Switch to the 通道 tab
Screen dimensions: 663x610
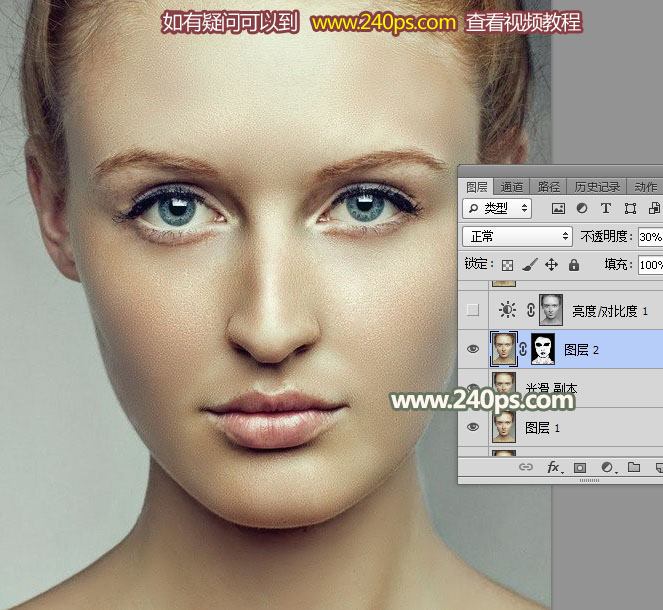(512, 187)
